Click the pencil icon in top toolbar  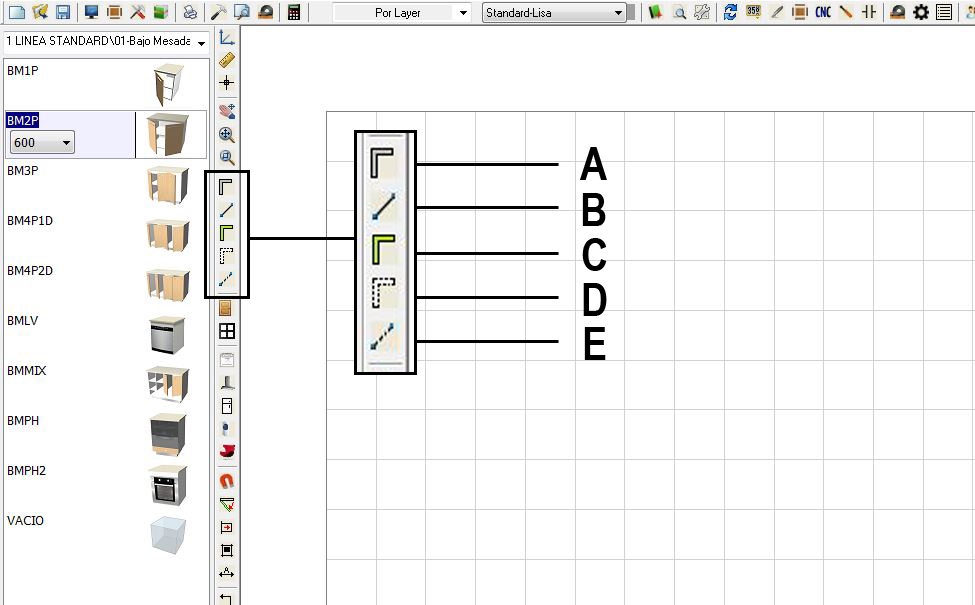(x=777, y=12)
